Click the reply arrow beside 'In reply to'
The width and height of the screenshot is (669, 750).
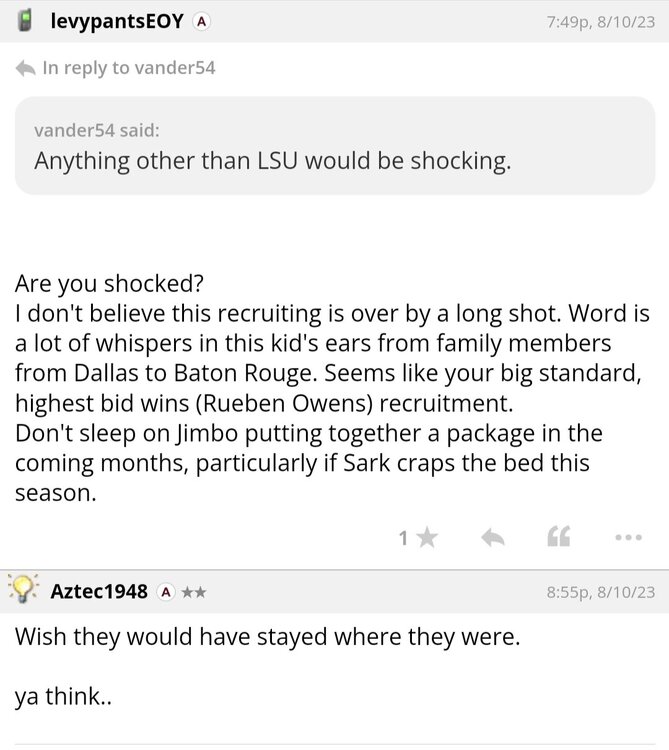26,68
